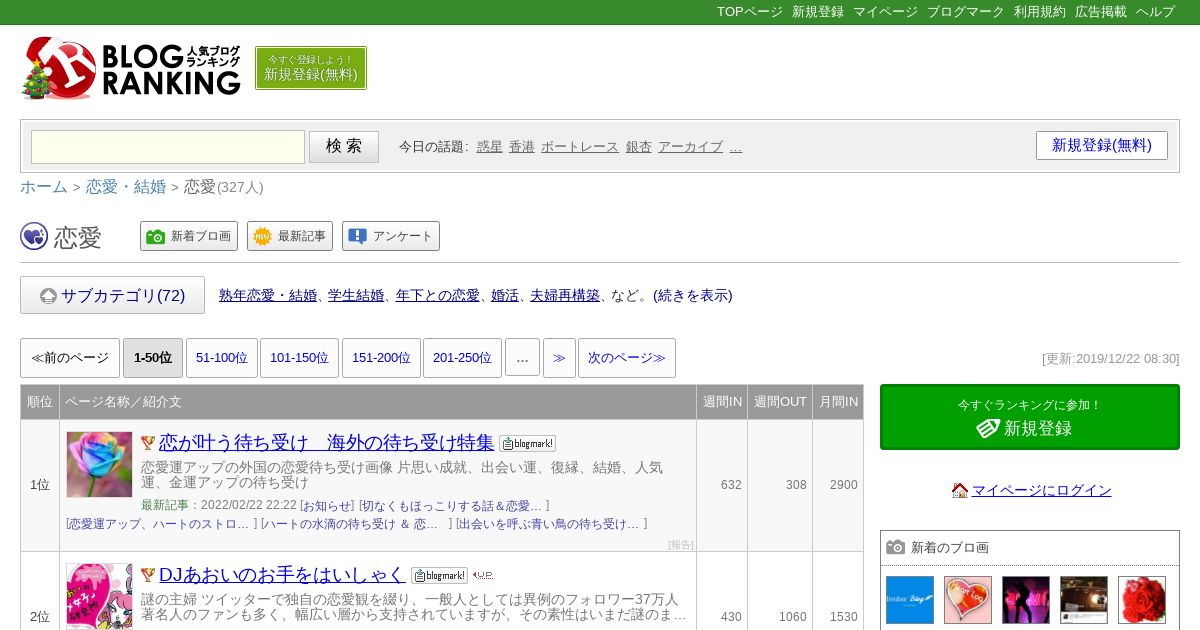This screenshot has width=1200, height=630.
Task: Open 利用規約 in the top navigation
Action: 1040,12
